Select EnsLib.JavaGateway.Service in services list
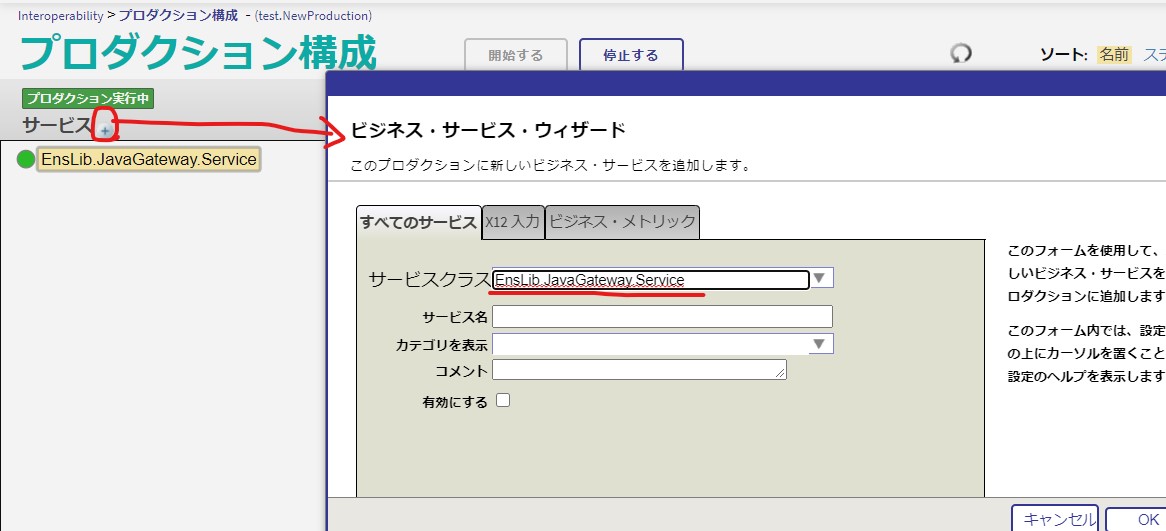The height and width of the screenshot is (531, 1166). pos(148,160)
